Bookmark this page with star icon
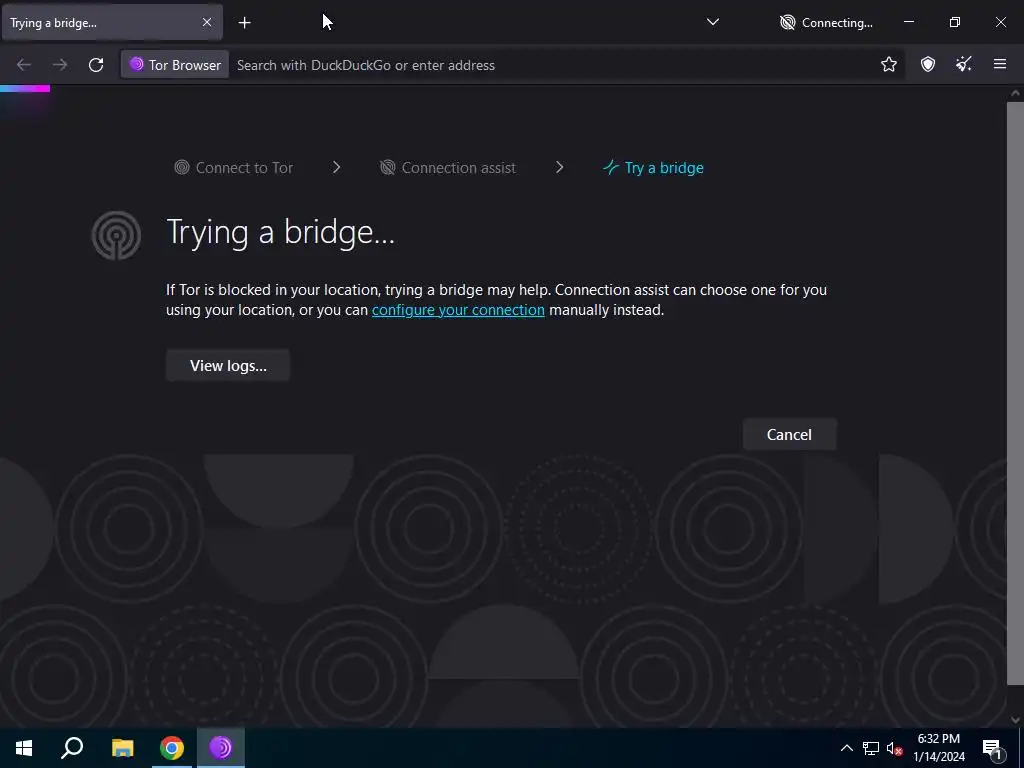Image resolution: width=1024 pixels, height=768 pixels. pyautogui.click(x=888, y=64)
